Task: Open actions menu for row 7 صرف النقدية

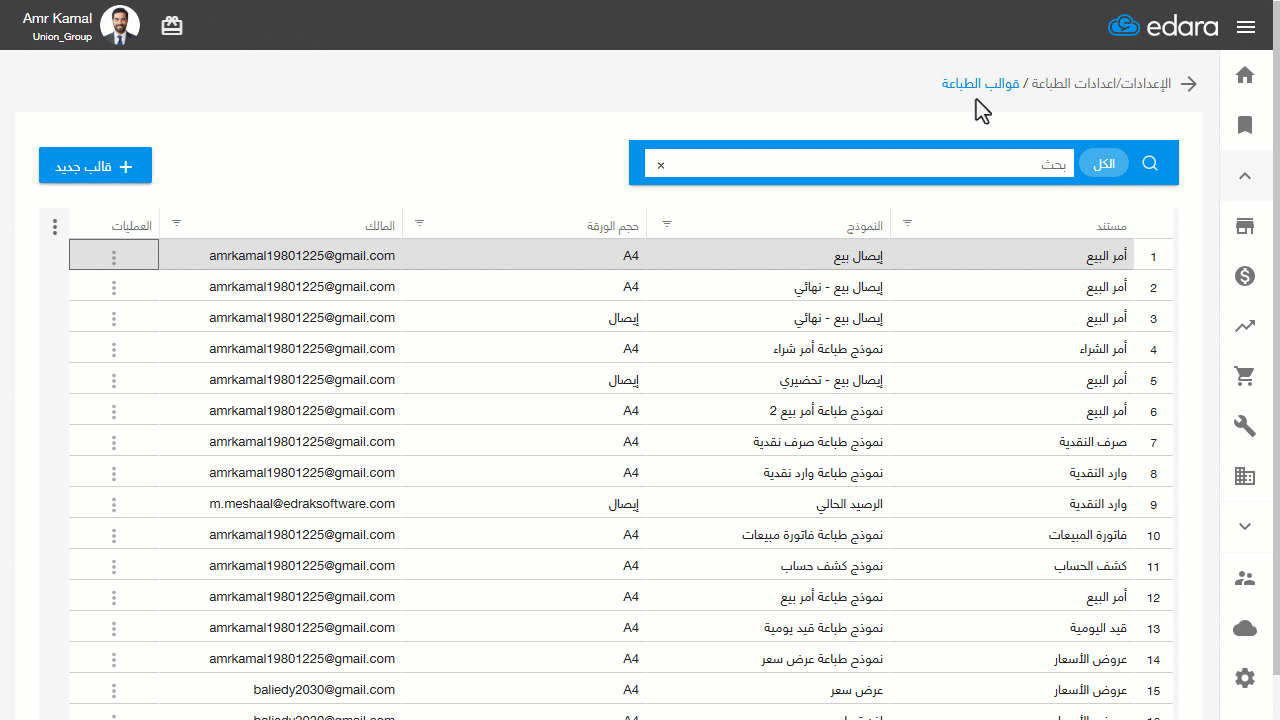Action: point(114,443)
